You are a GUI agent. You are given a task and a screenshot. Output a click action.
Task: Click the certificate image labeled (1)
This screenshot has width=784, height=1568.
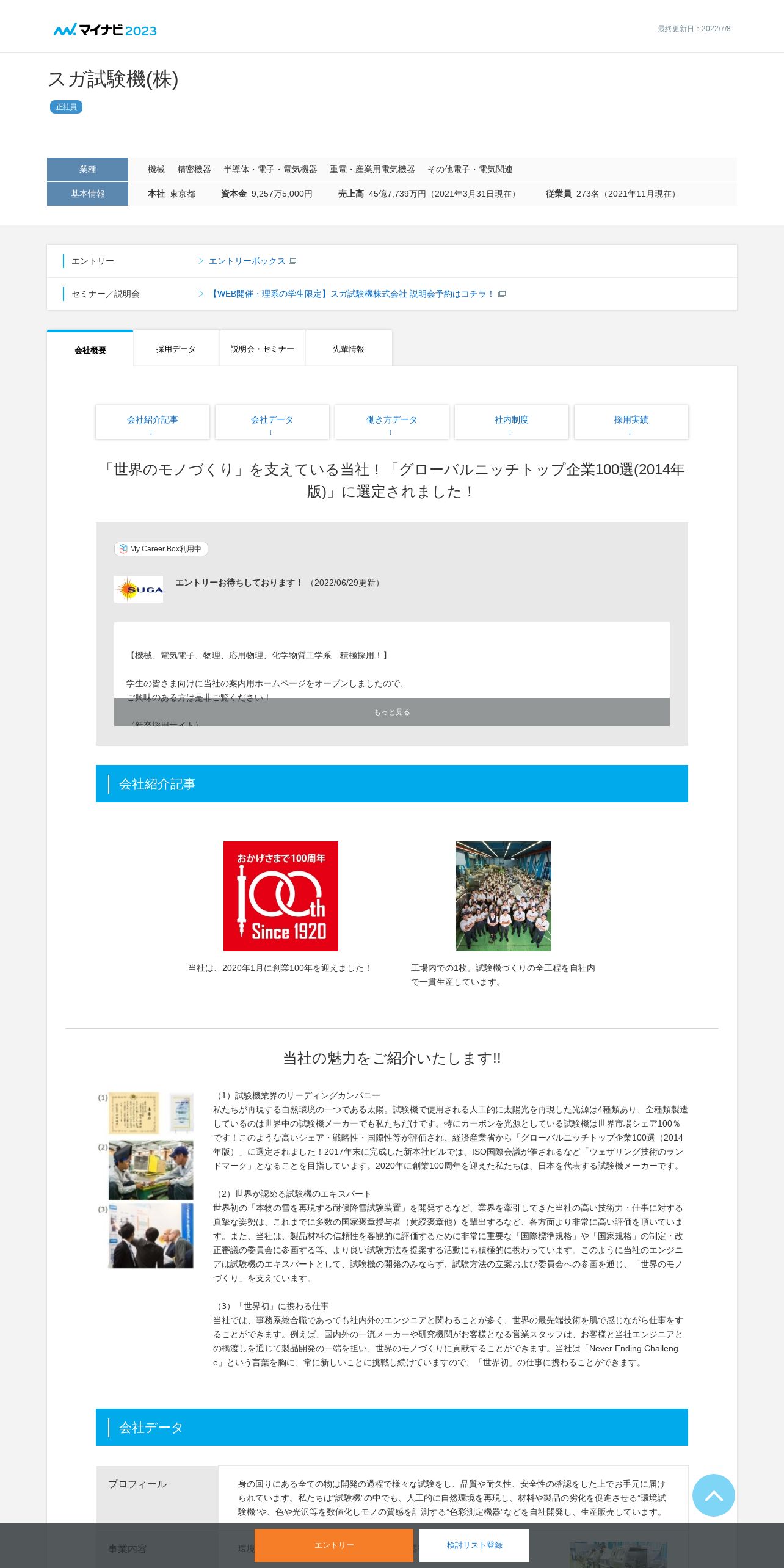coord(151,1112)
